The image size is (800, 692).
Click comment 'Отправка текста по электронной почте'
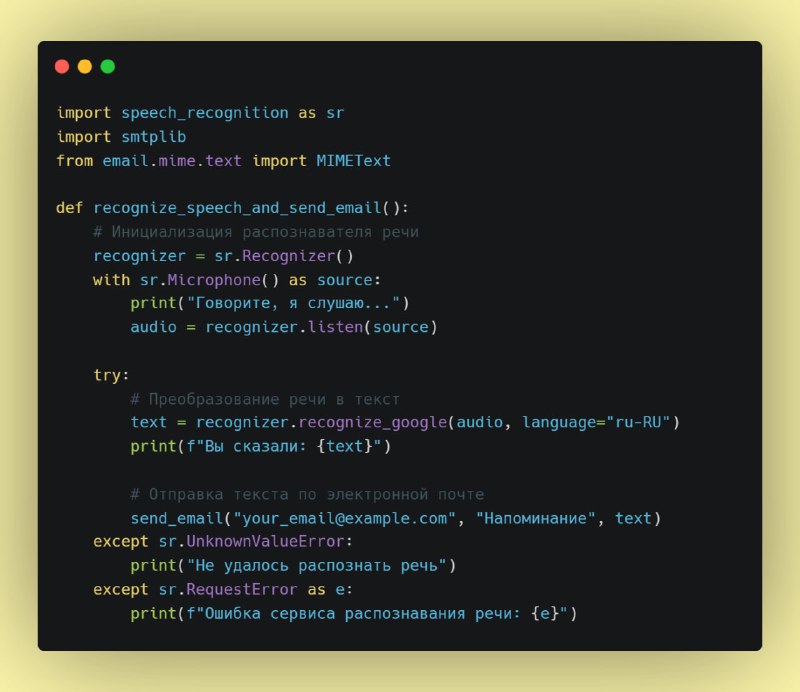pos(307,495)
